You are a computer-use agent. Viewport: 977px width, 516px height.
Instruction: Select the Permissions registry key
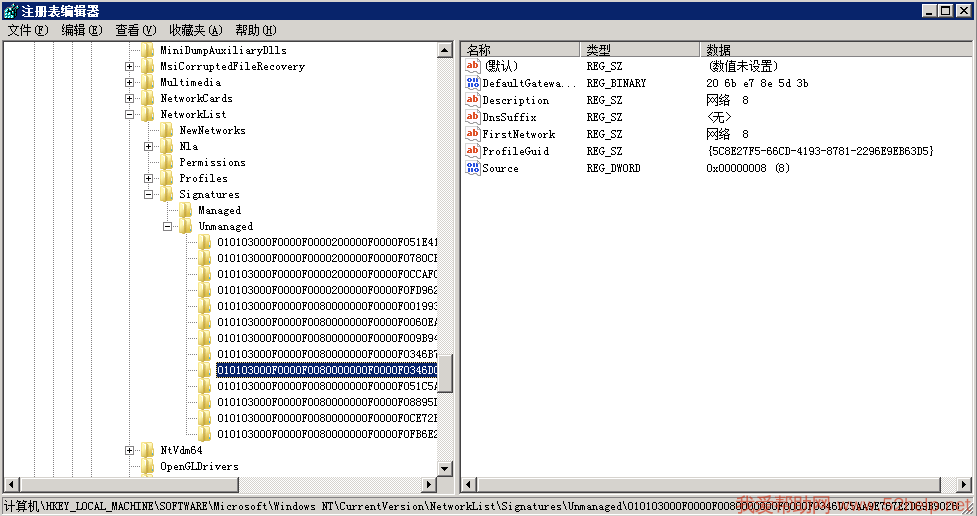[x=212, y=162]
